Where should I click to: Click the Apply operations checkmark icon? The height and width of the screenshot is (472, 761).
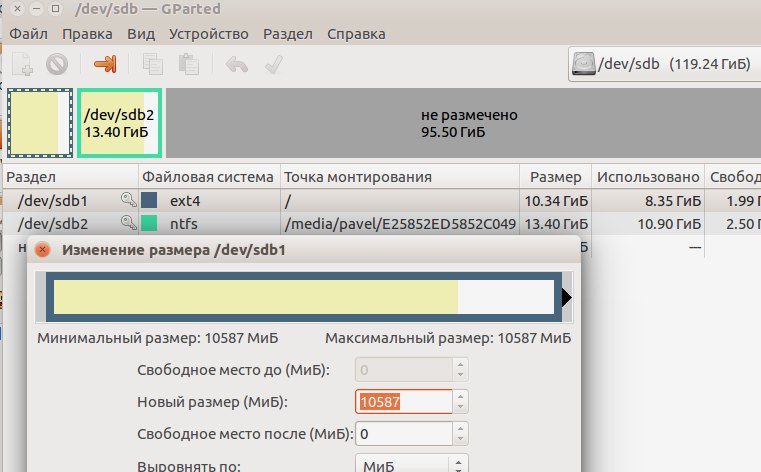tap(271, 65)
